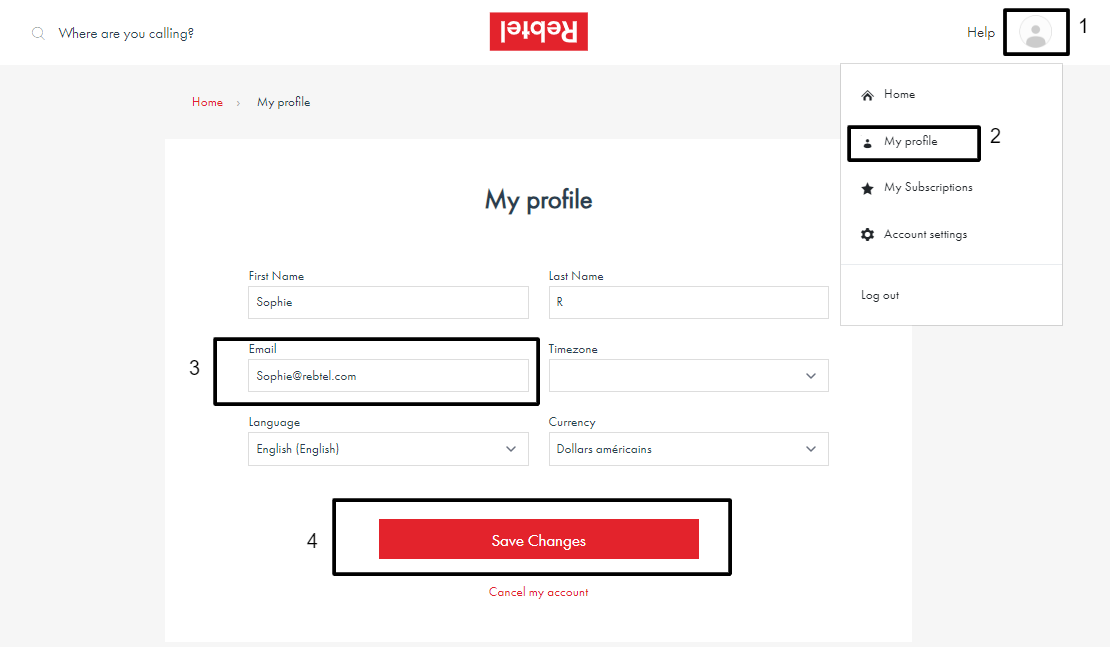Screen dimensions: 1110x647
Task: Click the Home house icon in menu
Action: click(867, 95)
